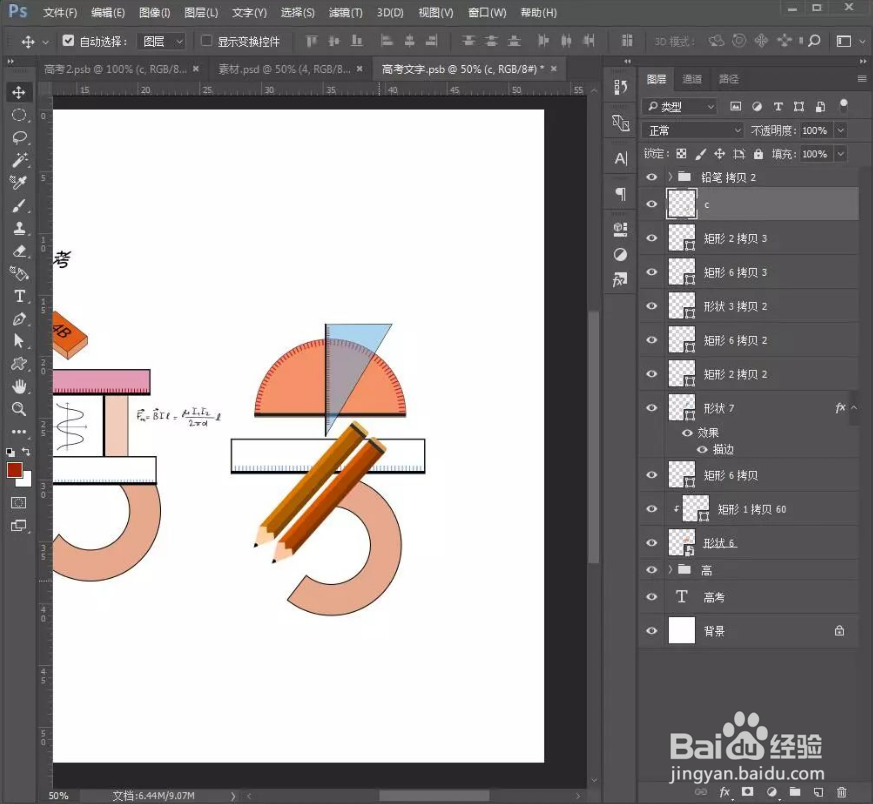Select the Eraser tool
Image resolution: width=873 pixels, height=804 pixels.
click(18, 251)
